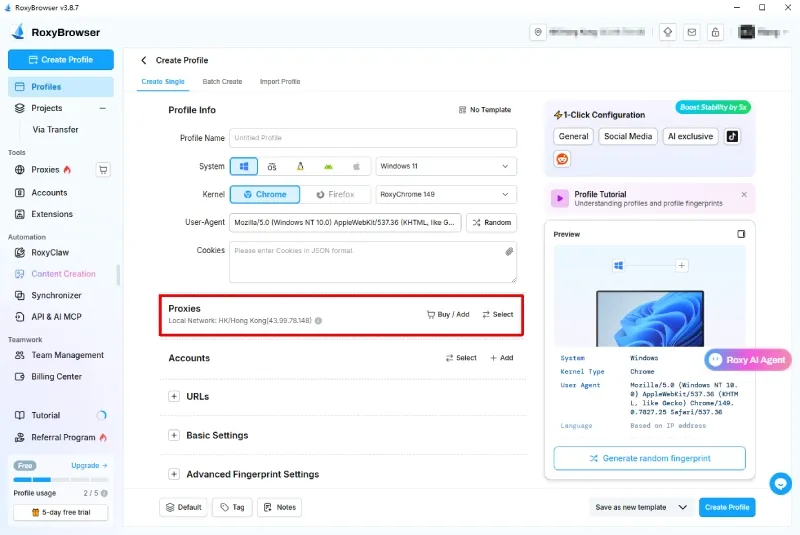
Task: Go back with the arrow beside Create Profile
Action: (x=144, y=60)
